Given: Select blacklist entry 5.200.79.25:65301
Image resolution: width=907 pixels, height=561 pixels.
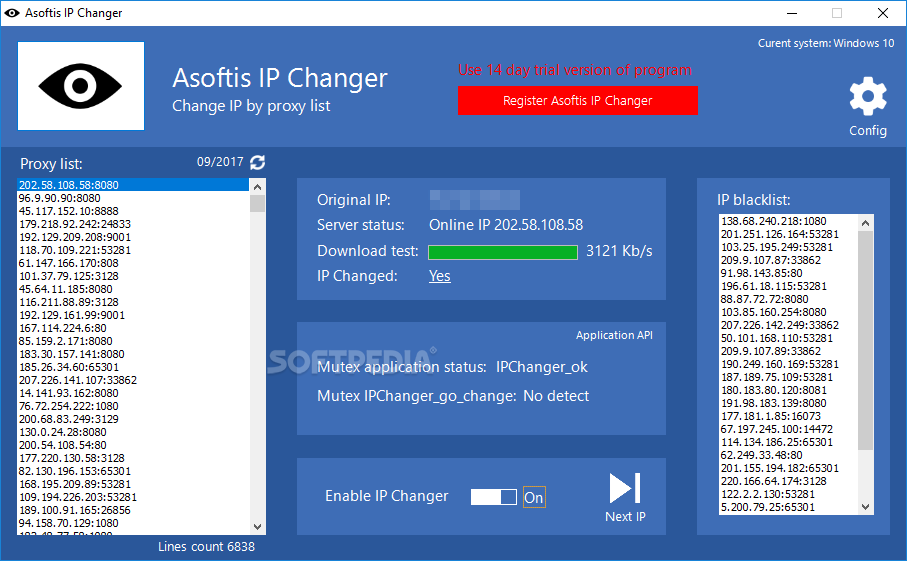Looking at the screenshot, I should pos(788,507).
